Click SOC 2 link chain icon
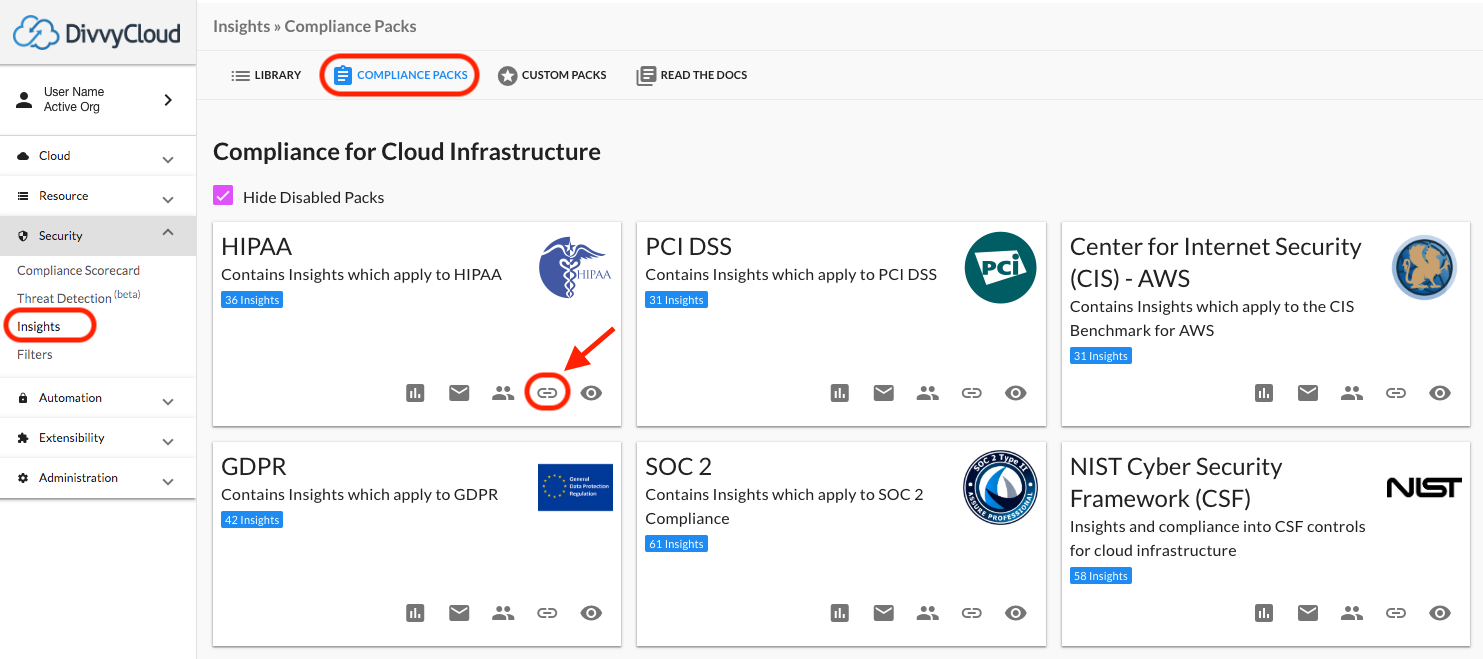Viewport: 1483px width, 659px height. pyautogui.click(x=971, y=613)
